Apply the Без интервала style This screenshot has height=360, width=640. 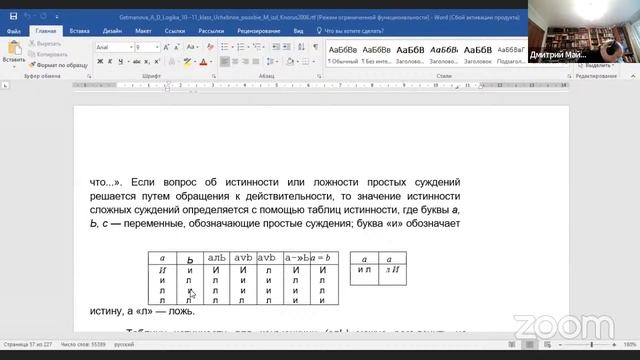click(x=376, y=54)
